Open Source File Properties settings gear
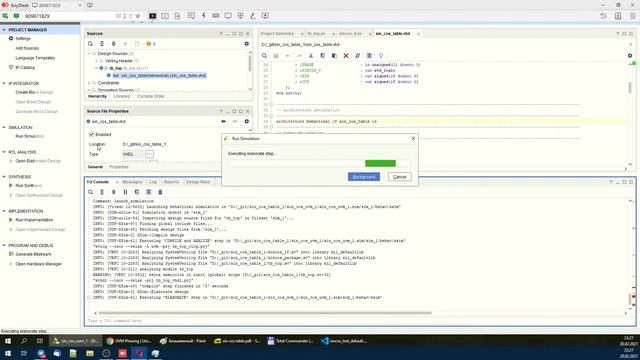This screenshot has width=640, height=360. pos(247,121)
